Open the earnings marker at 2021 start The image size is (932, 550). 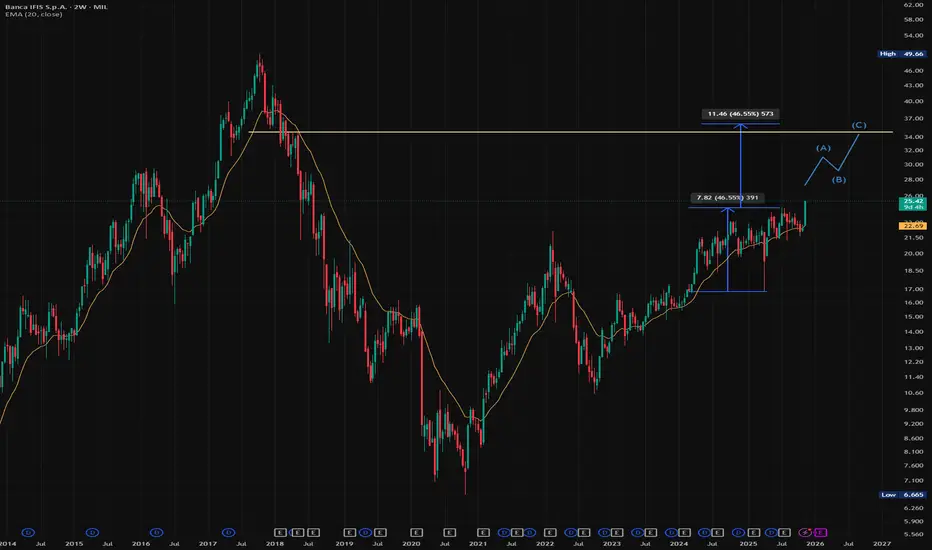pyautogui.click(x=483, y=532)
